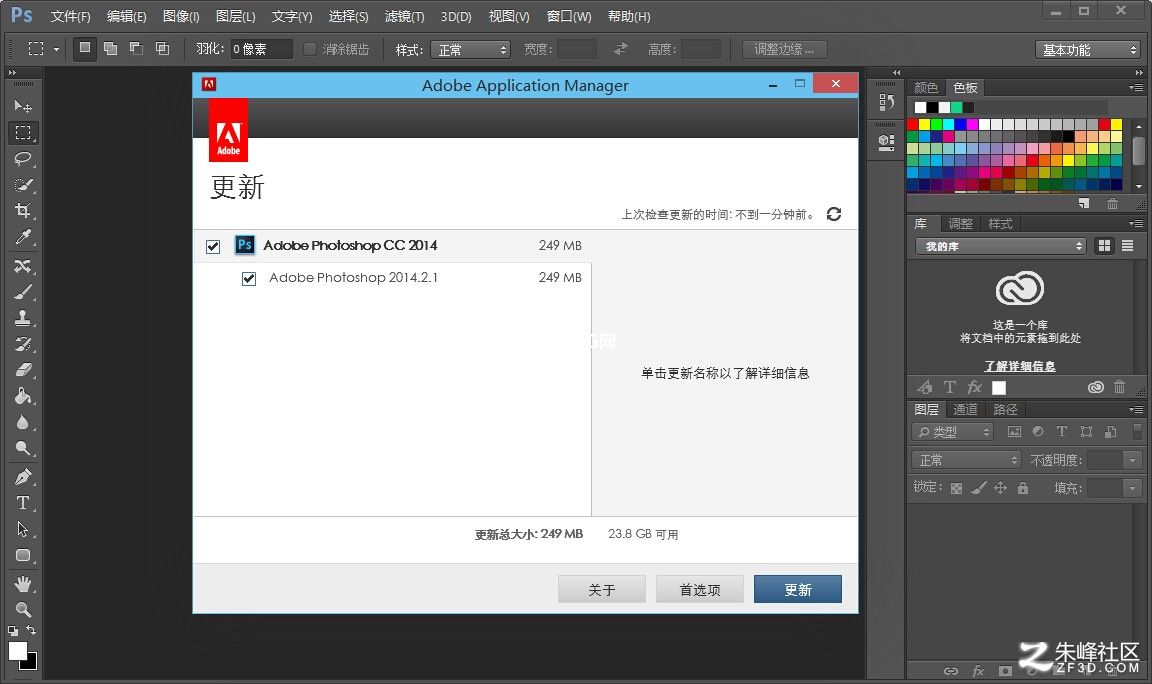
Task: Select the Rounded Rectangle shape tool
Action: click(x=23, y=555)
